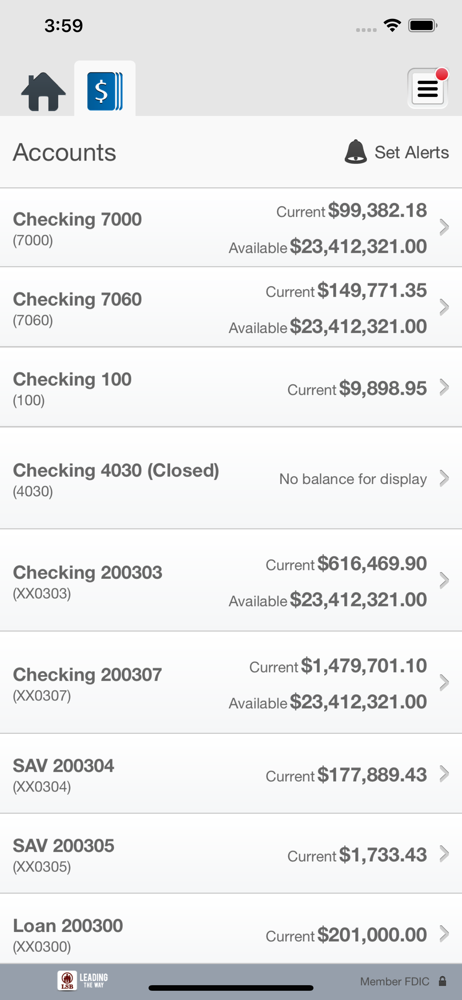Expand Checking 7000 chevron arrow
Image resolution: width=462 pixels, height=1000 pixels.
[444, 227]
